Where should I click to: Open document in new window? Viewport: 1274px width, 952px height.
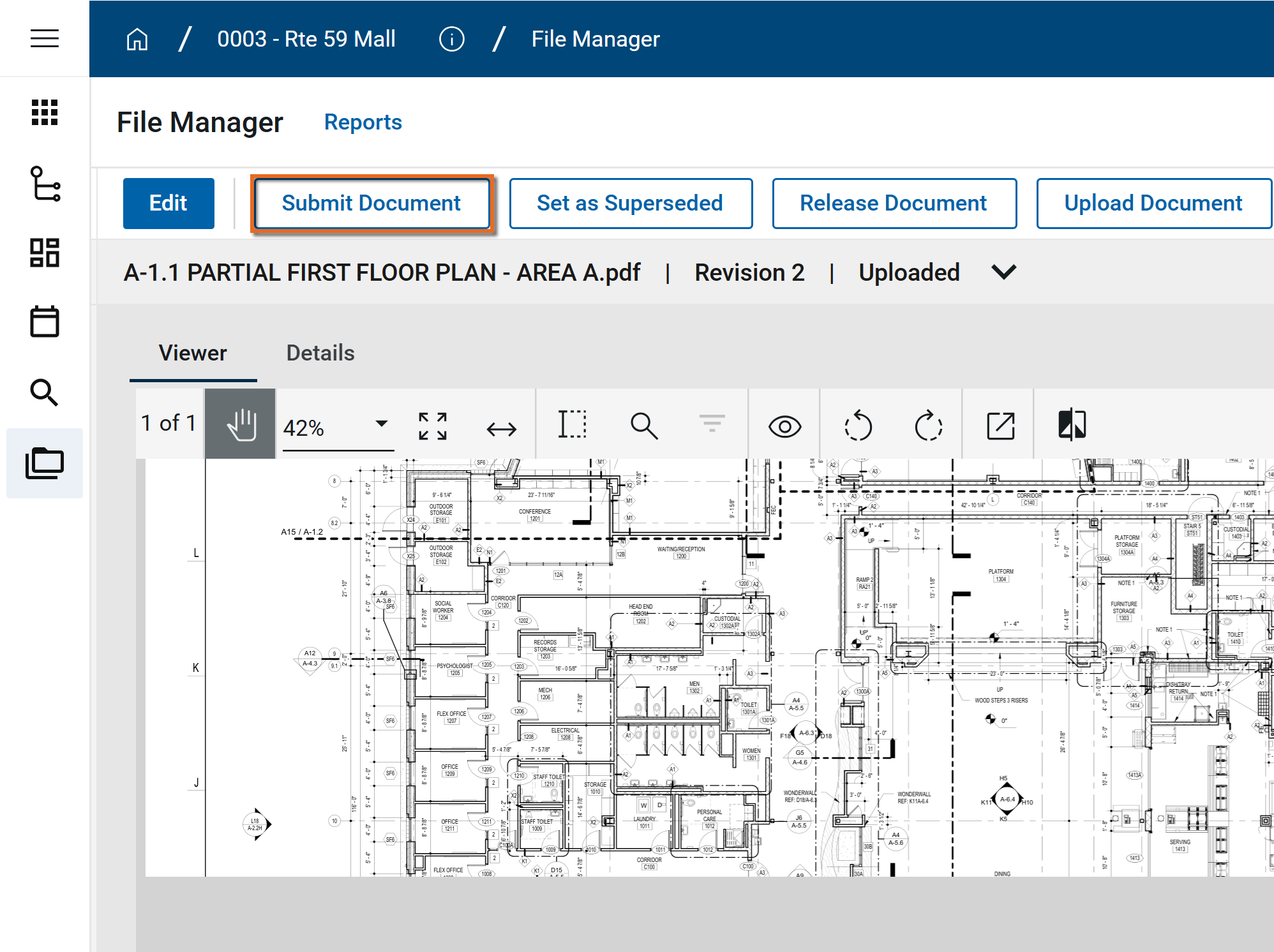1000,426
